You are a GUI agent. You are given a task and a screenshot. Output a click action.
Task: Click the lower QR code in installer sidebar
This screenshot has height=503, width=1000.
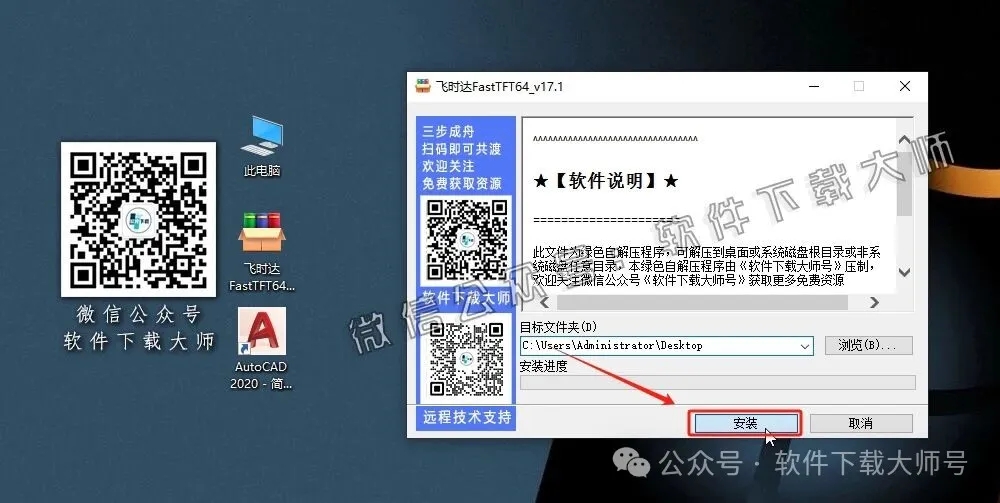pos(467,359)
